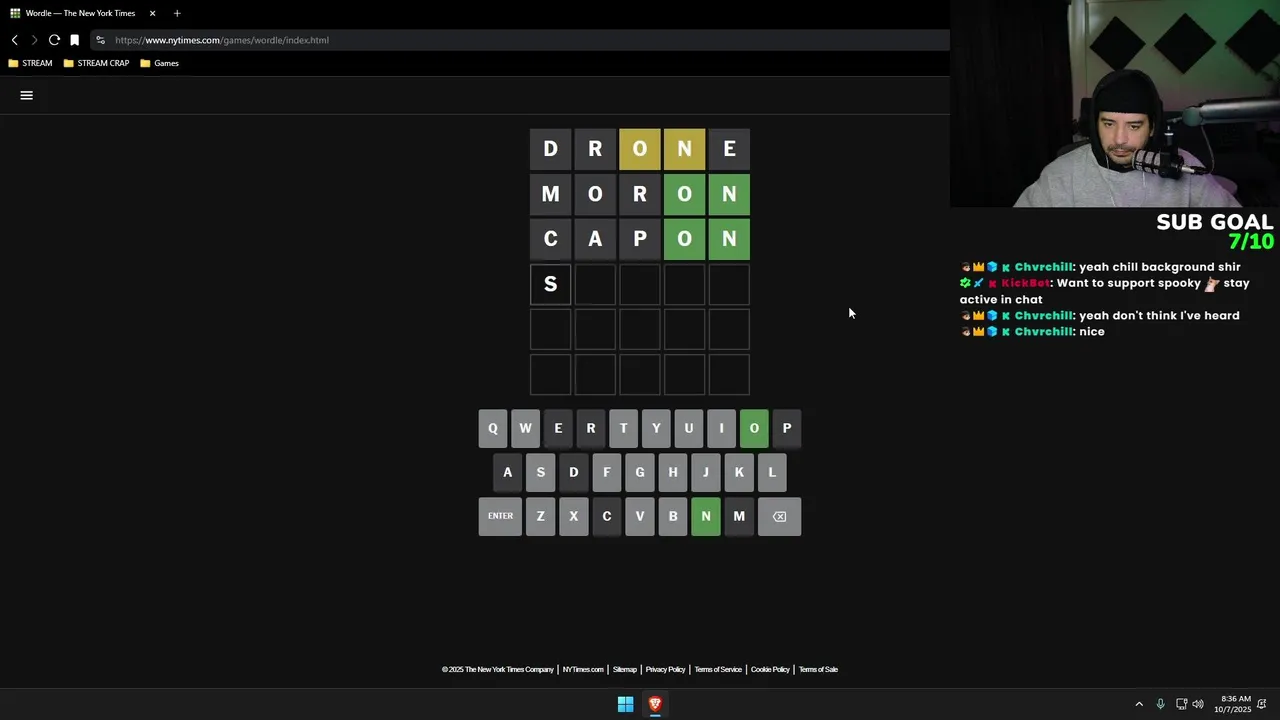Tap the U key on the Wordle keyboard

pos(688,428)
